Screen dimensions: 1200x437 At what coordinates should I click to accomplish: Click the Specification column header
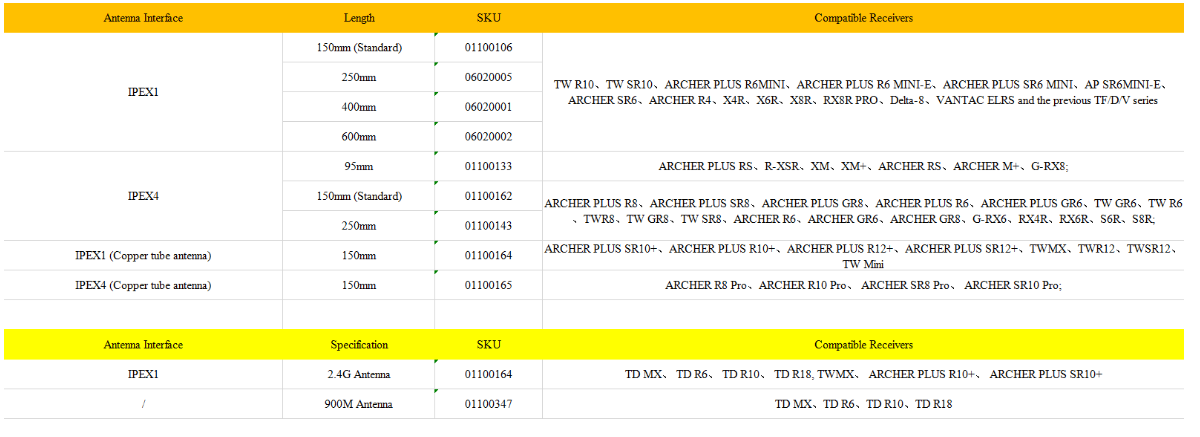click(x=359, y=345)
